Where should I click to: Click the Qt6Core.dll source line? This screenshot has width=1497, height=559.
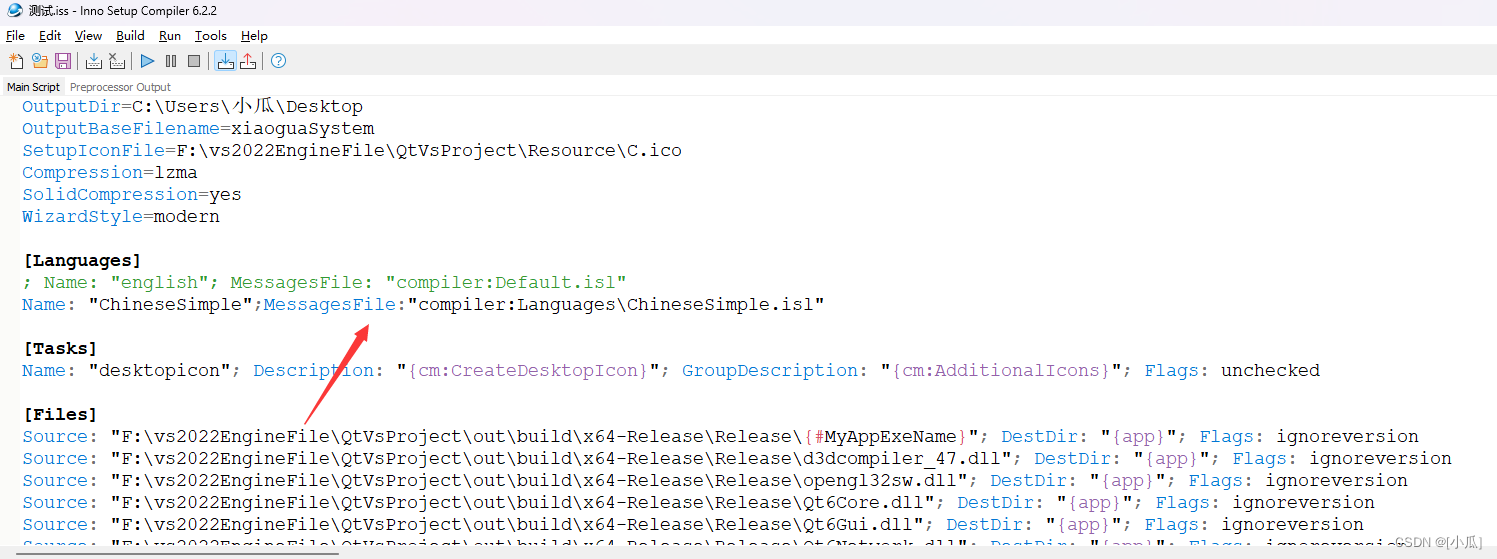(698, 502)
